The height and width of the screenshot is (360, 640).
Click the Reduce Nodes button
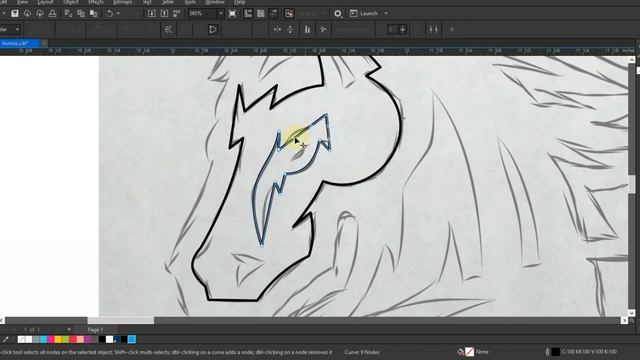[353, 29]
